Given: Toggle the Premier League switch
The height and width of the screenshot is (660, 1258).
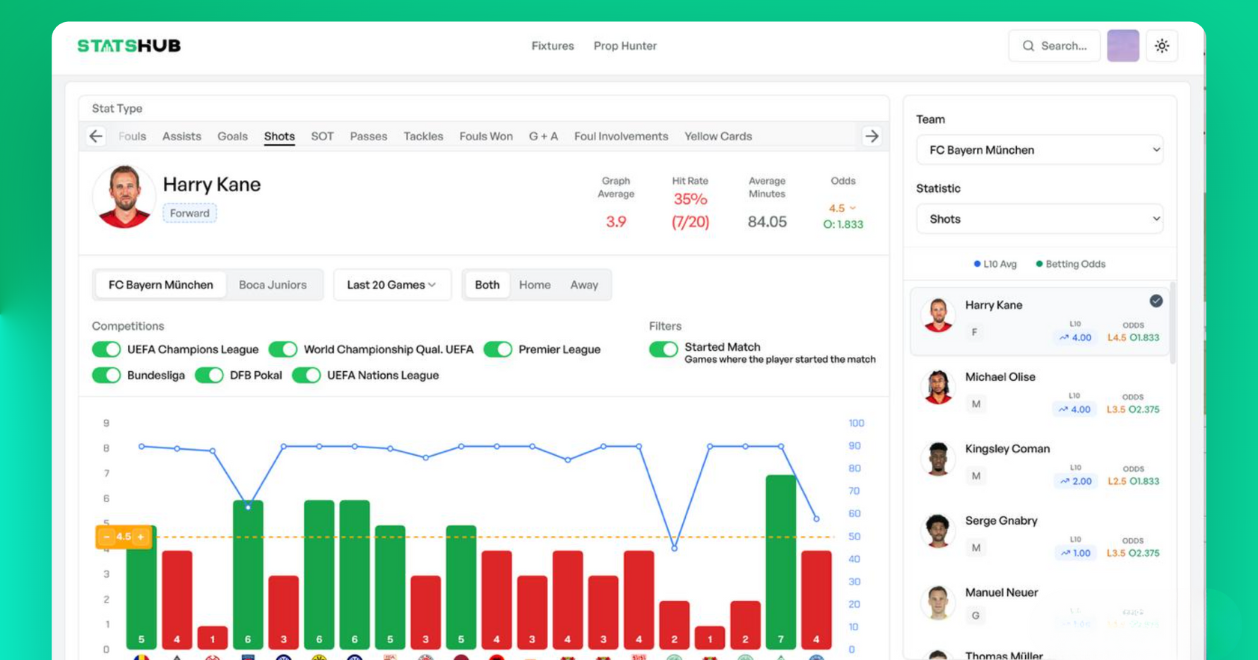Looking at the screenshot, I should tap(498, 349).
